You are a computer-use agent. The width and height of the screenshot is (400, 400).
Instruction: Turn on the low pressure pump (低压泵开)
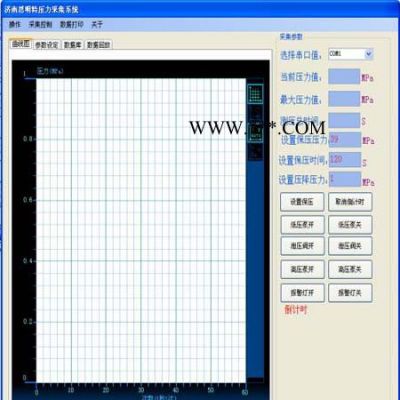click(x=302, y=225)
